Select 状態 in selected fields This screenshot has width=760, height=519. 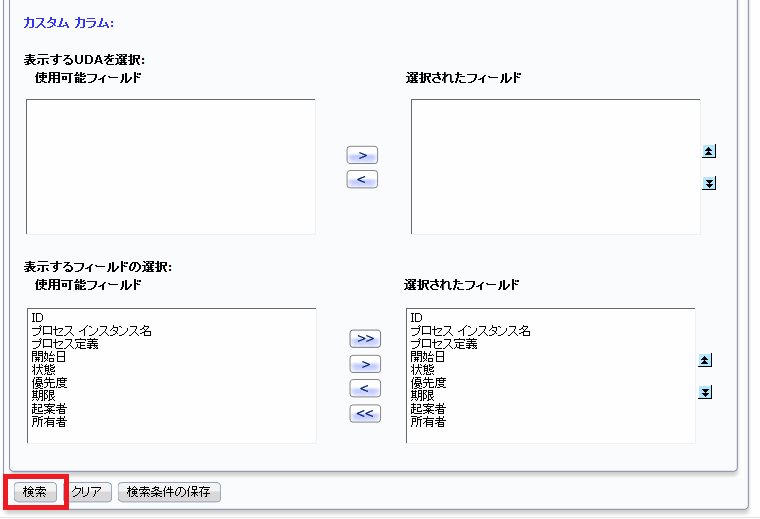[423, 370]
